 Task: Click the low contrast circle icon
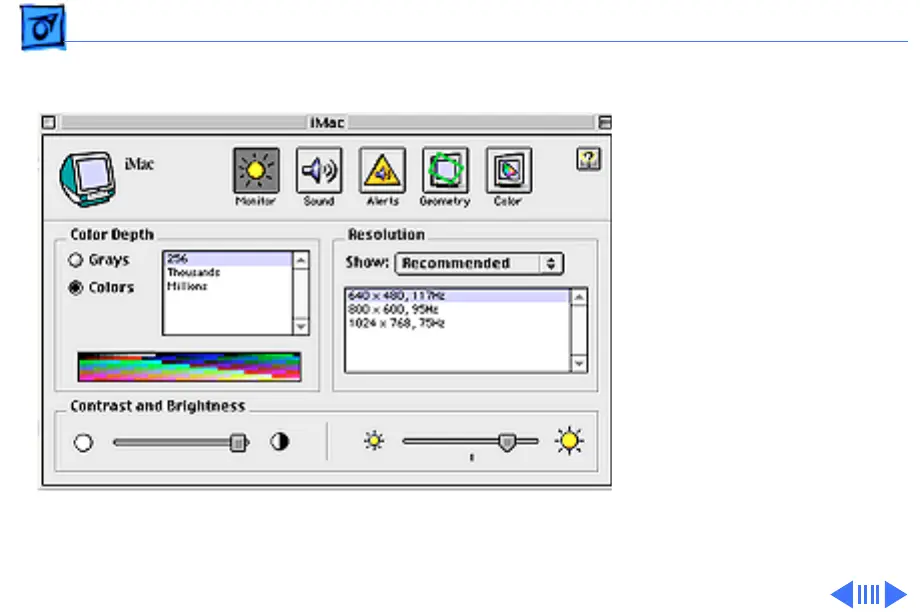(83, 442)
